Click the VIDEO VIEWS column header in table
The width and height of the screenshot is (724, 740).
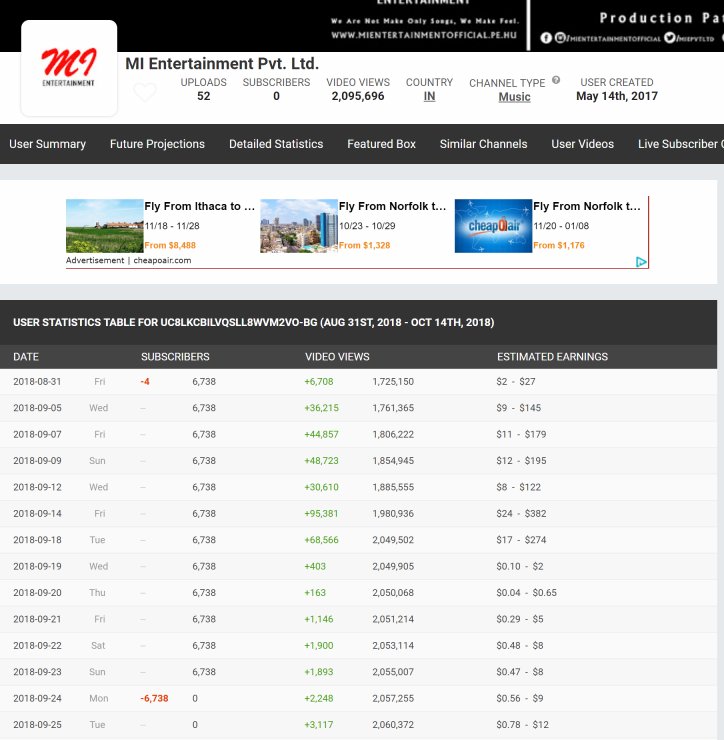point(337,357)
